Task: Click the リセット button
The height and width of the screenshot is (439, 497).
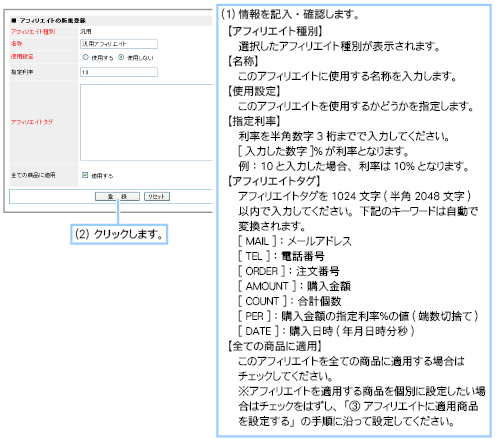Action: pos(157,196)
